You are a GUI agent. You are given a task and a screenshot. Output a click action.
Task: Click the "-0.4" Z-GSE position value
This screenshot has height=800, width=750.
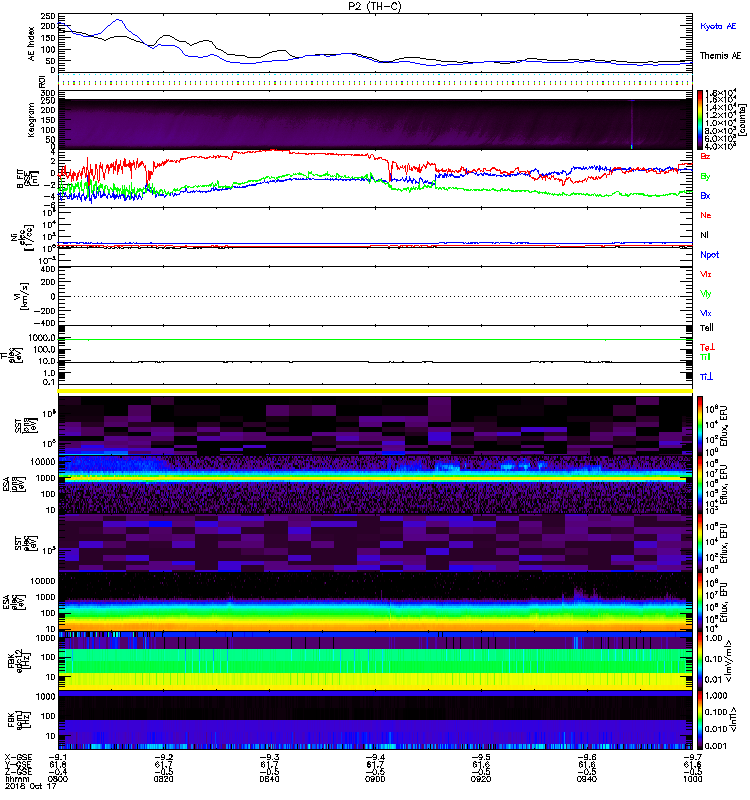click(x=58, y=772)
